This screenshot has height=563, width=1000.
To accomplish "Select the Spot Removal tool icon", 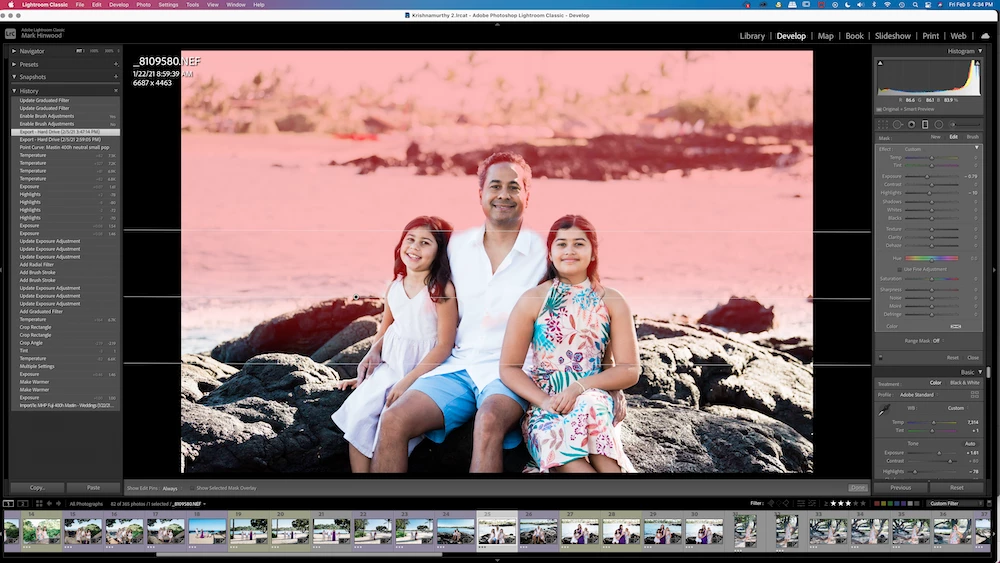I will 897,124.
